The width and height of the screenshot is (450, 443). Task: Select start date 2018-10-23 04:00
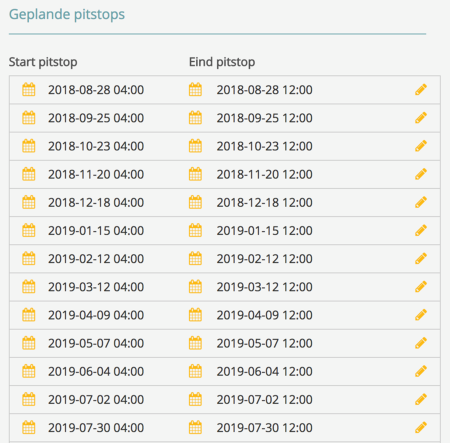(96, 146)
